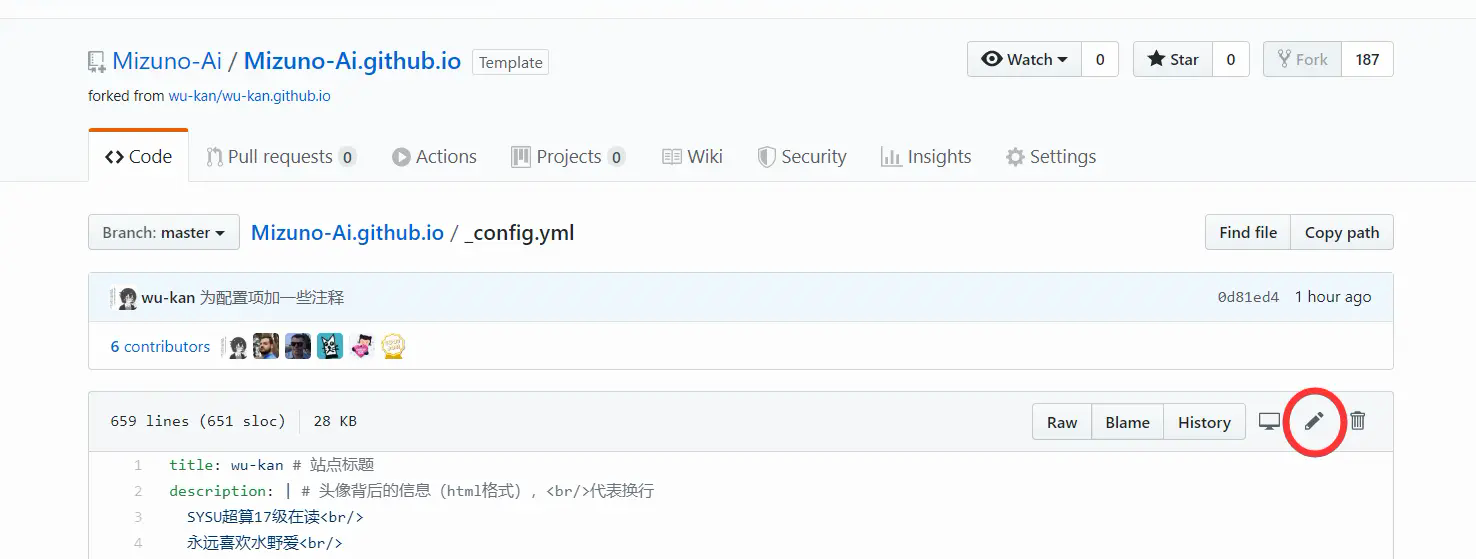
Task: Click the Star button
Action: coord(1173,59)
